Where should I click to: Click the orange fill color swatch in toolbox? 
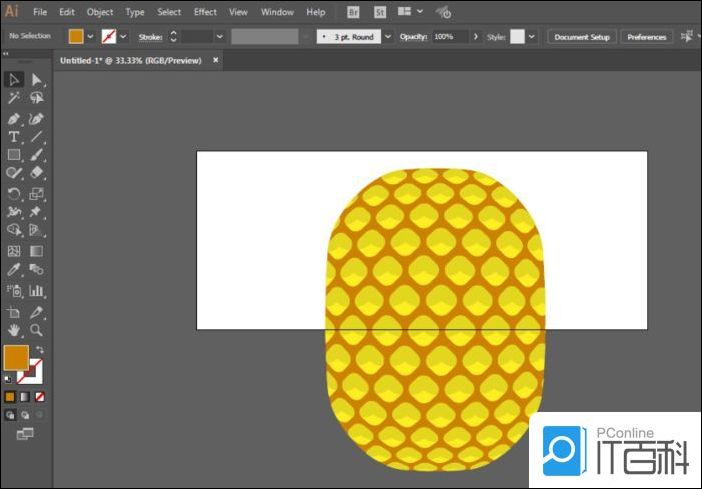(16, 357)
